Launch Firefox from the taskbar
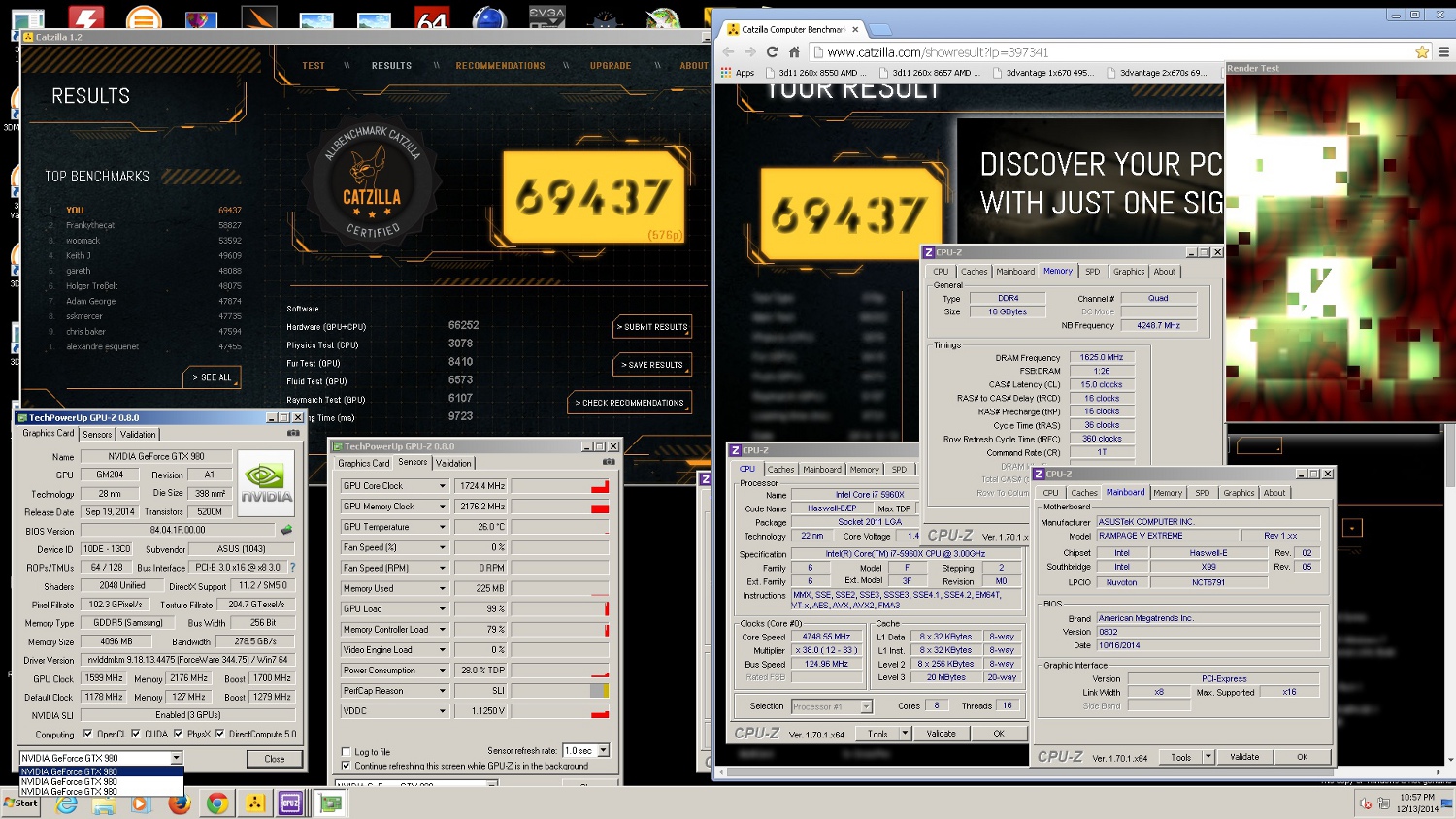The width and height of the screenshot is (1456, 819). click(x=179, y=803)
